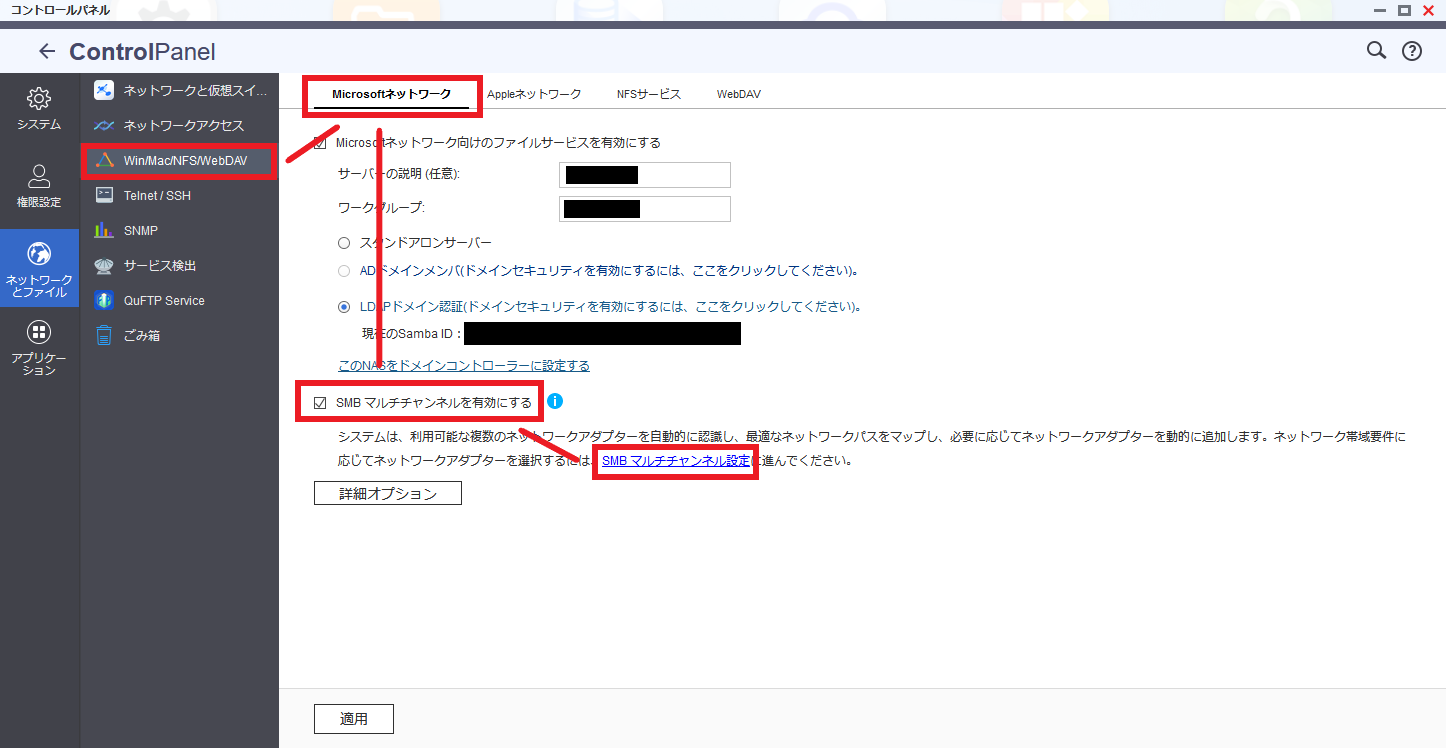Open the search magnifier icon
The height and width of the screenshot is (748, 1446).
coord(1376,51)
